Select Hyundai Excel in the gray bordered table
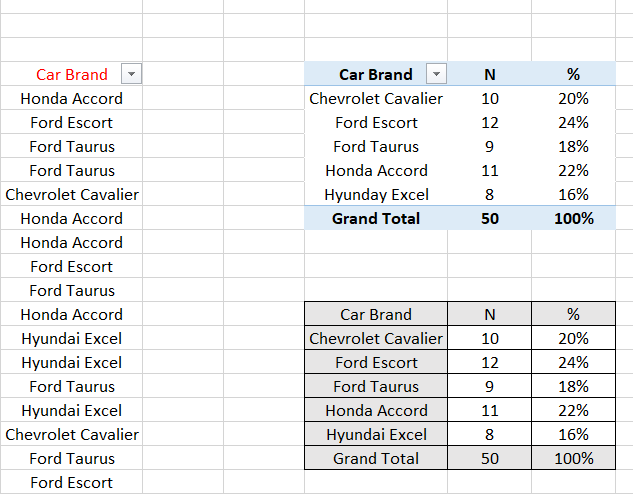 376,434
